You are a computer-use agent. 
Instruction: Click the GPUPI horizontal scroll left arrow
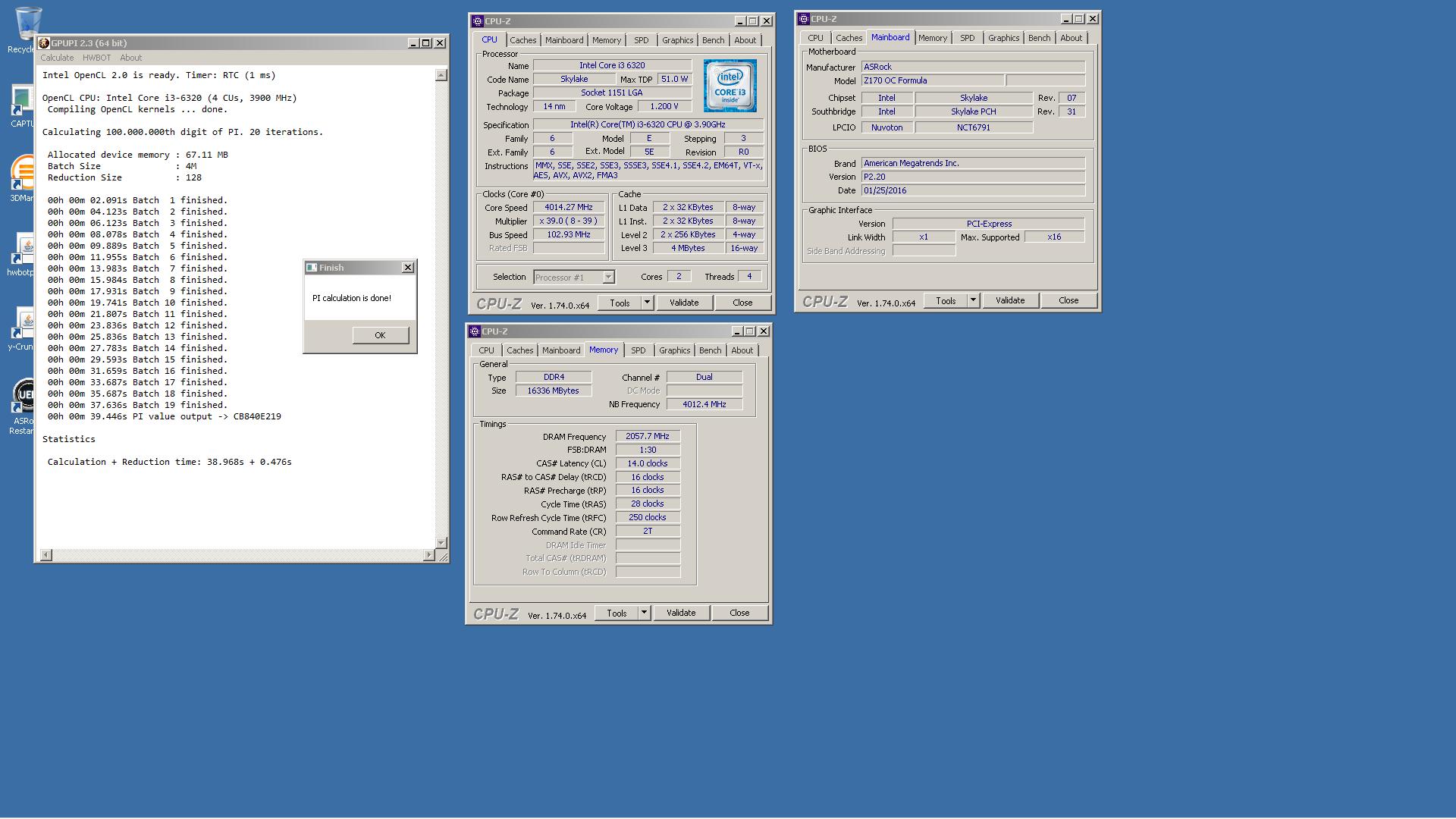pyautogui.click(x=45, y=555)
